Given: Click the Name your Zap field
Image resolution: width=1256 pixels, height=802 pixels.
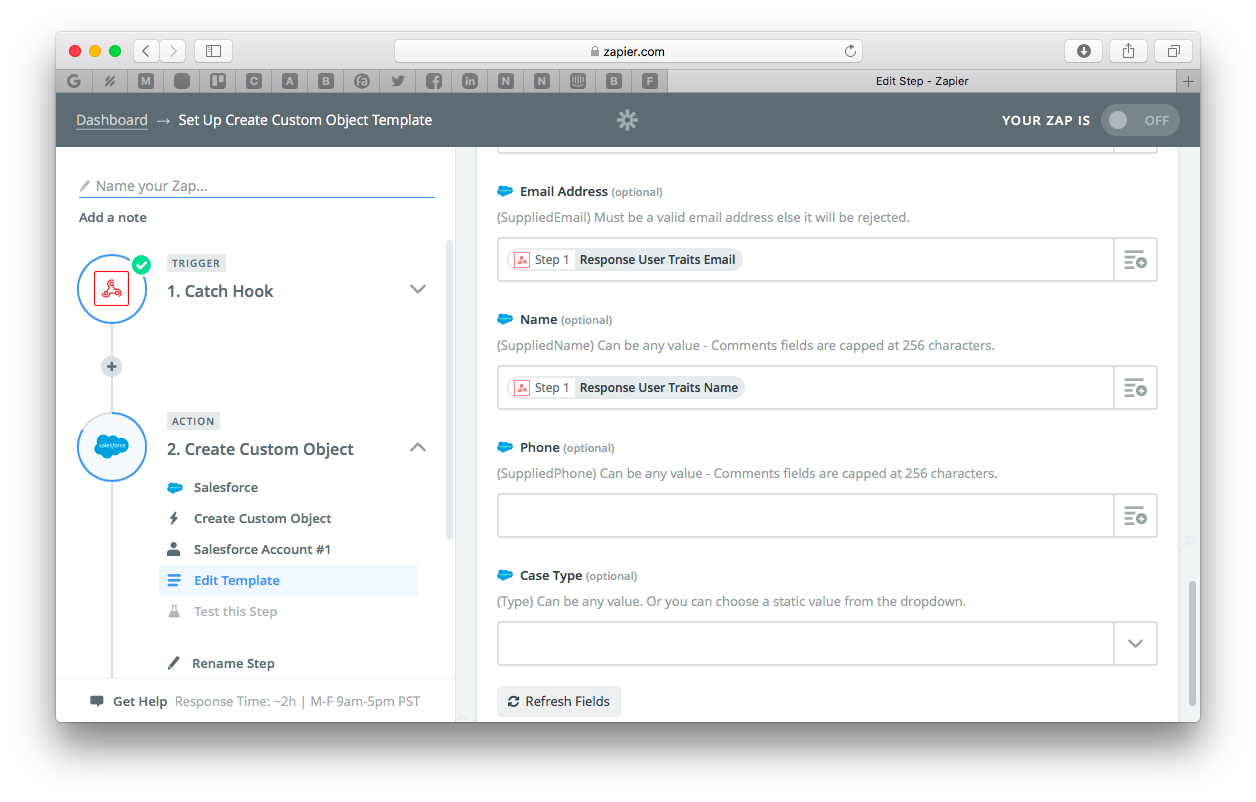Looking at the screenshot, I should point(257,186).
